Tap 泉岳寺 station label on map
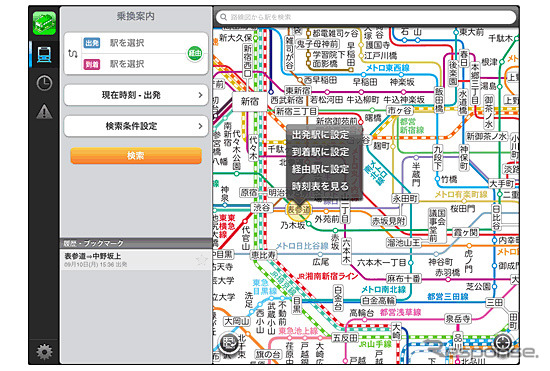The height and width of the screenshot is (371, 550). click(458, 319)
